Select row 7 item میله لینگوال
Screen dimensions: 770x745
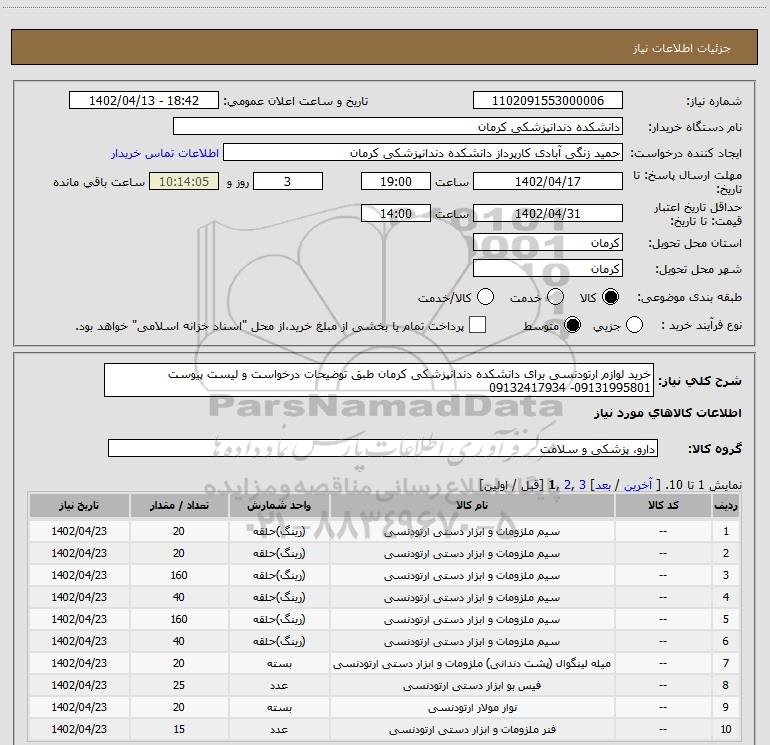tap(472, 663)
